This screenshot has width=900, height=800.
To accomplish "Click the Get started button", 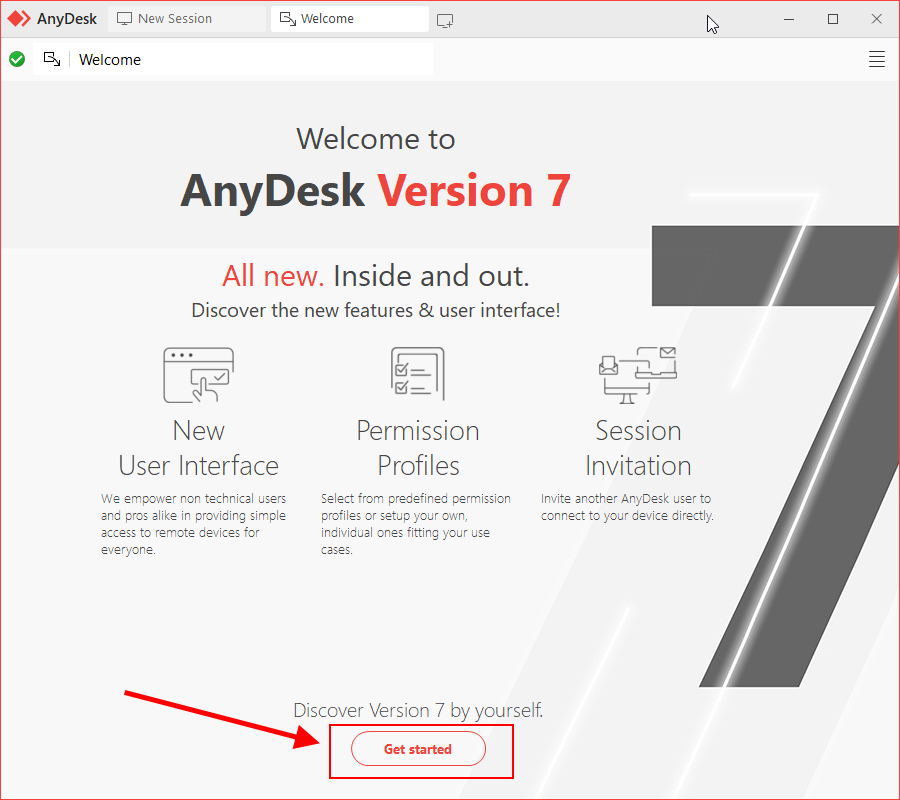I will click(x=418, y=748).
